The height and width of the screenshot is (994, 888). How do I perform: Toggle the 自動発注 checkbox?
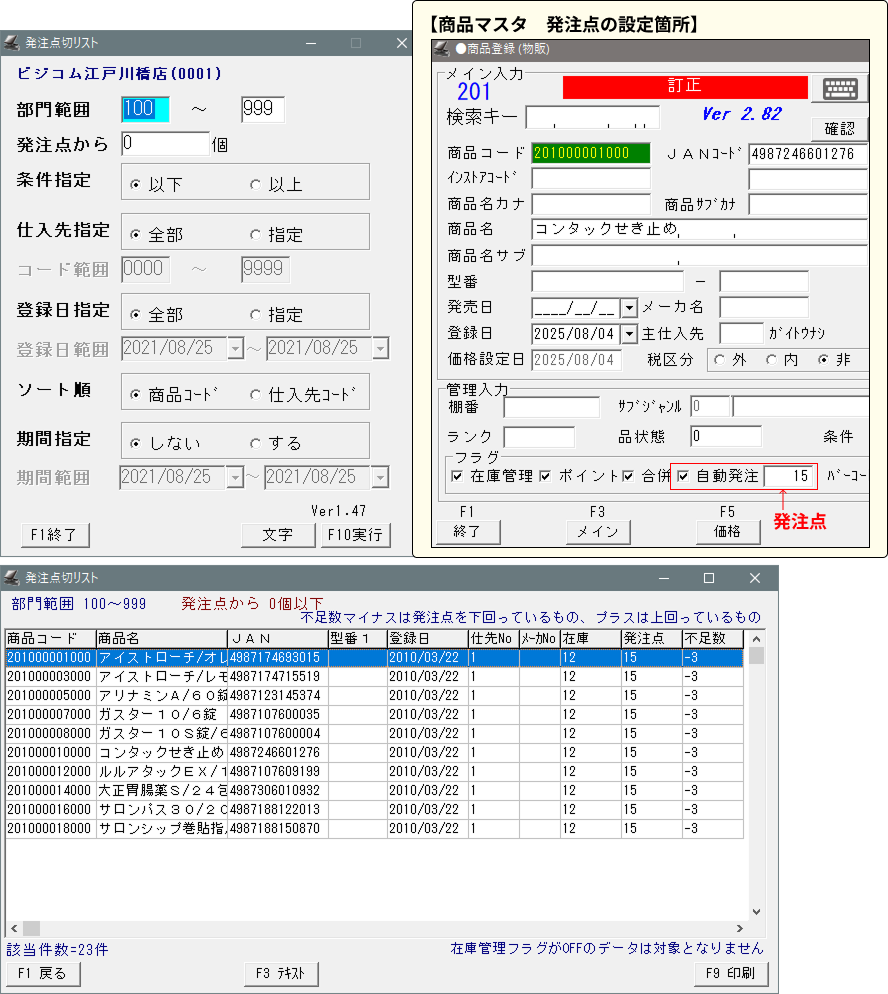click(684, 477)
